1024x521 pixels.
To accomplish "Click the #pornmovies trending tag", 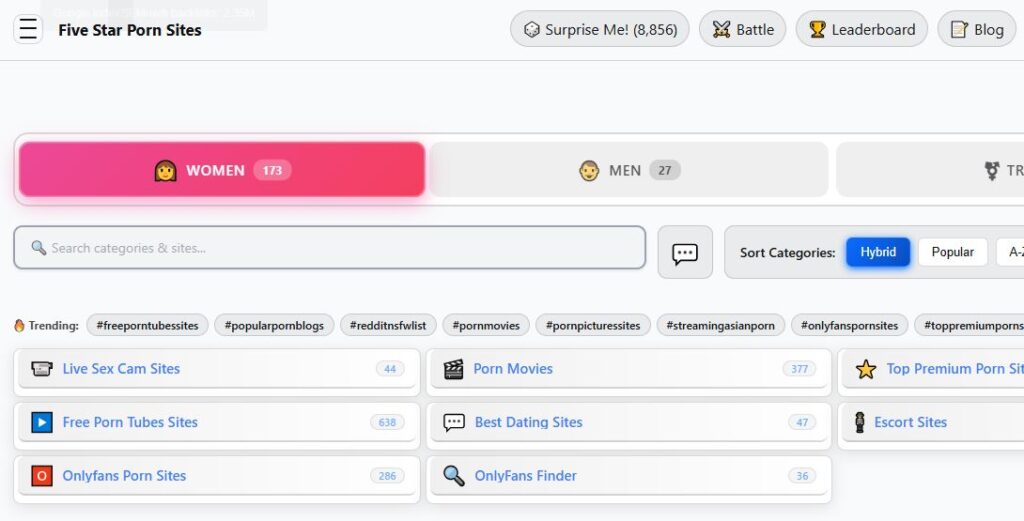I will click(486, 325).
